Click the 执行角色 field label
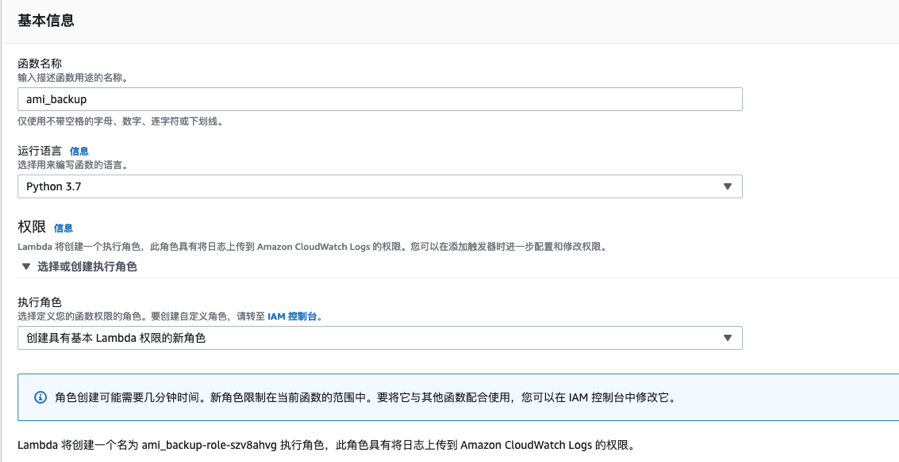This screenshot has width=899, height=462. [40, 301]
